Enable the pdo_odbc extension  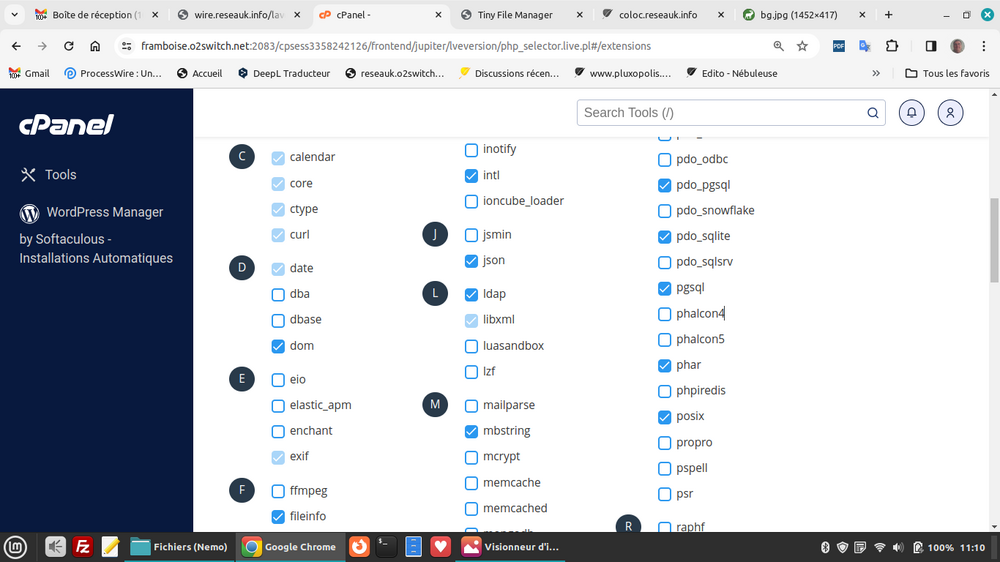click(665, 159)
